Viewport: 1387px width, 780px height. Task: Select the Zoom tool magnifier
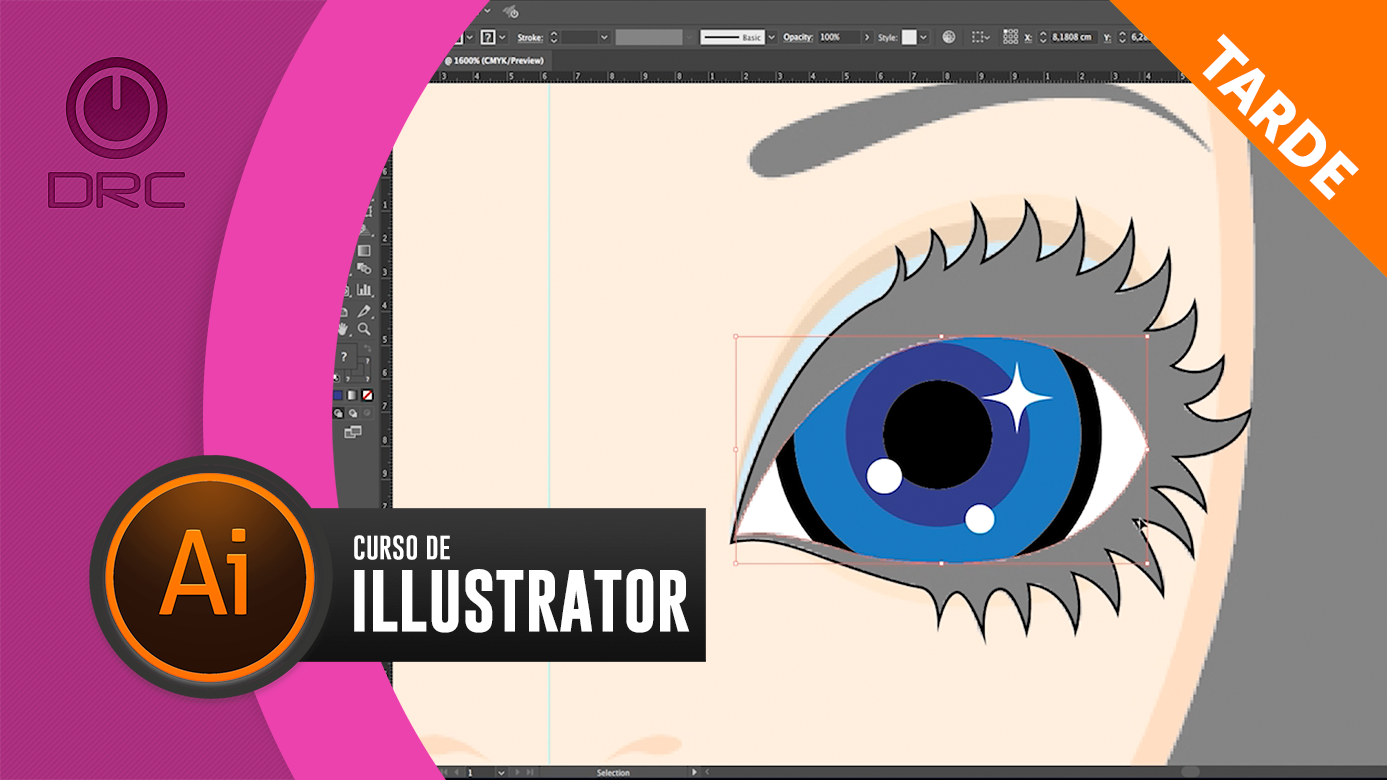pos(364,329)
